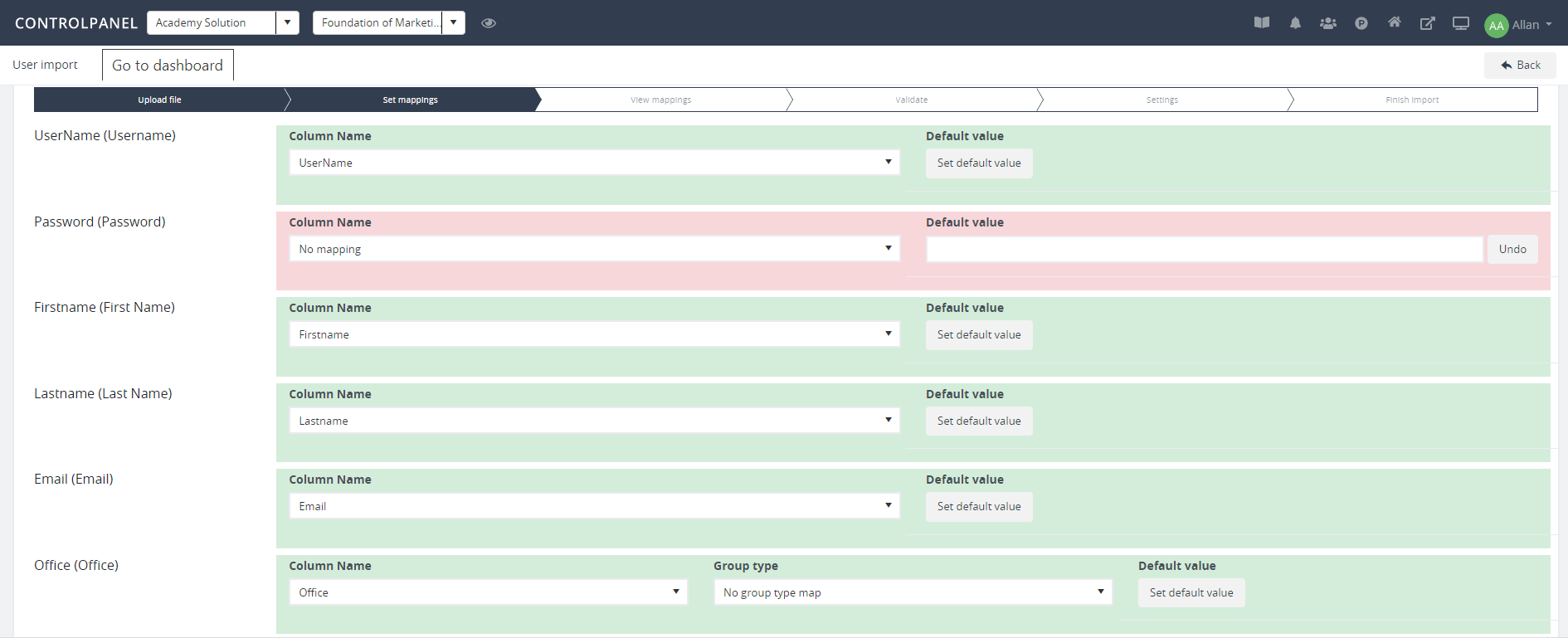Click the CONTROLPANEL logo
Image resolution: width=1568 pixels, height=638 pixels.
coord(76,23)
